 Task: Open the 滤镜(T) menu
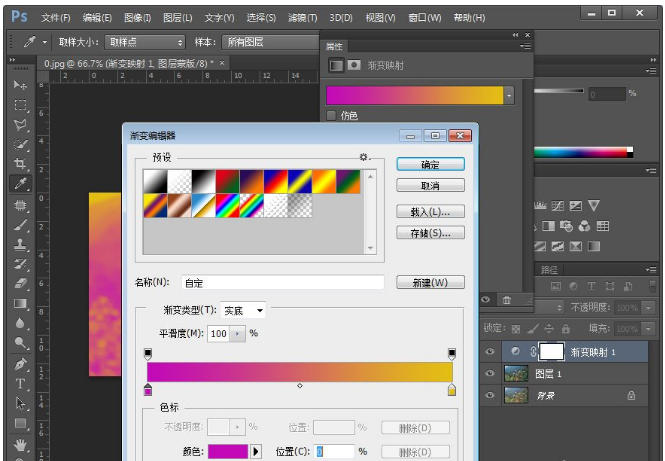[302, 18]
